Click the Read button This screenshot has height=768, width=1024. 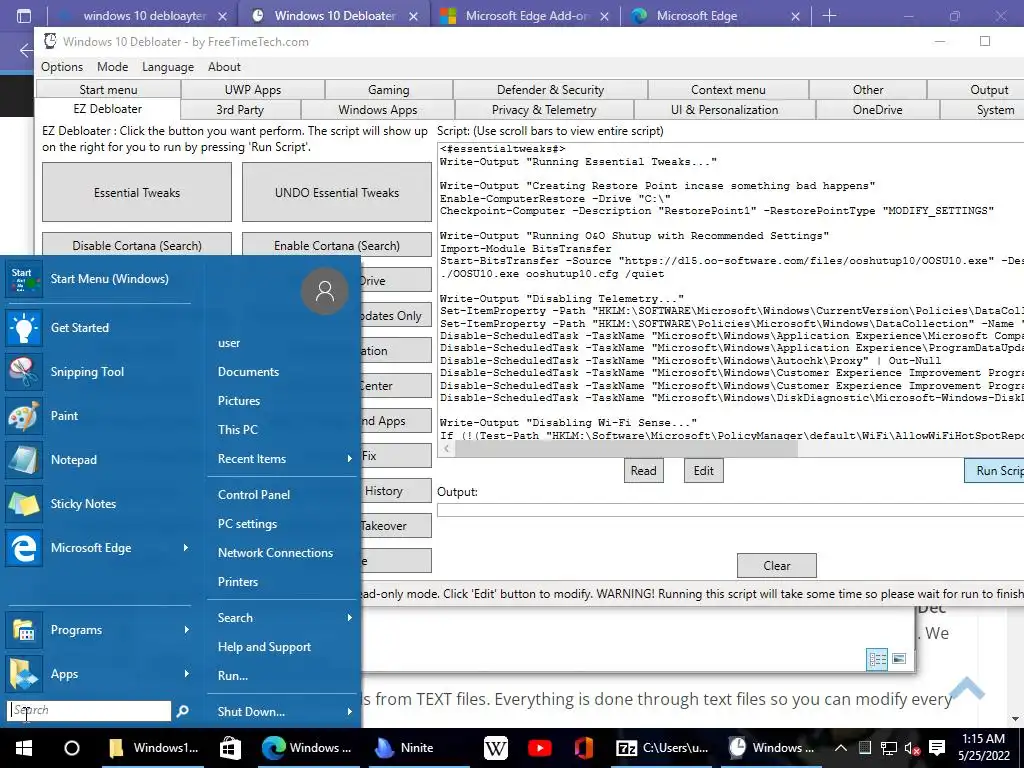[643, 471]
